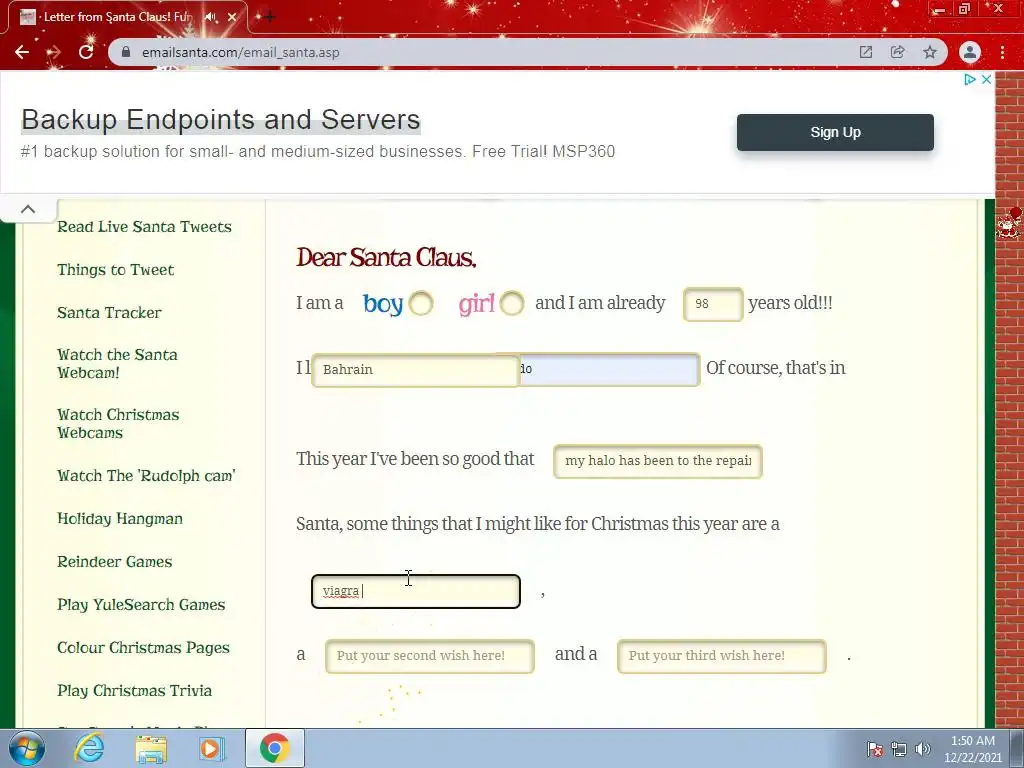Mute tab via speaker icon
Screen dimensions: 1024x768
(x=210, y=17)
